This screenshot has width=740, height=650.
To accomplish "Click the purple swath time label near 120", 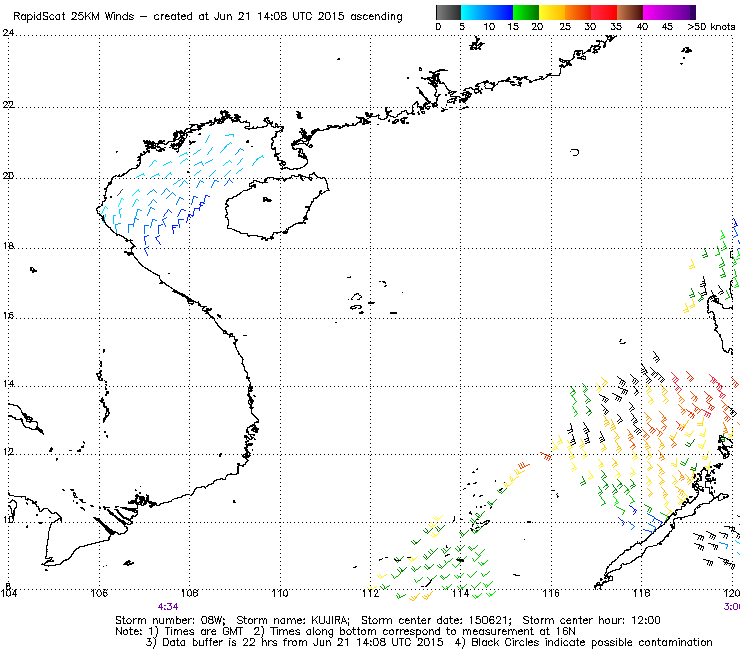I will 732,607.
